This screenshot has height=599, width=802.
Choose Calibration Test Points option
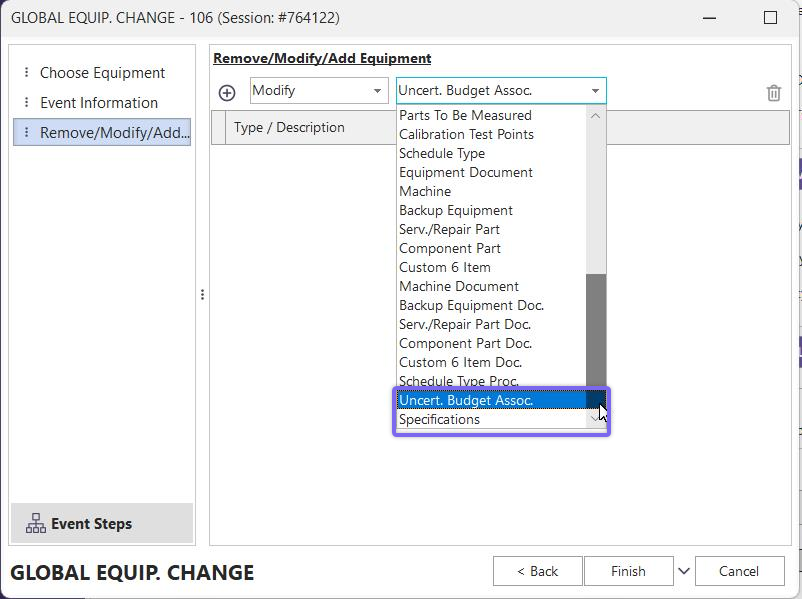466,135
